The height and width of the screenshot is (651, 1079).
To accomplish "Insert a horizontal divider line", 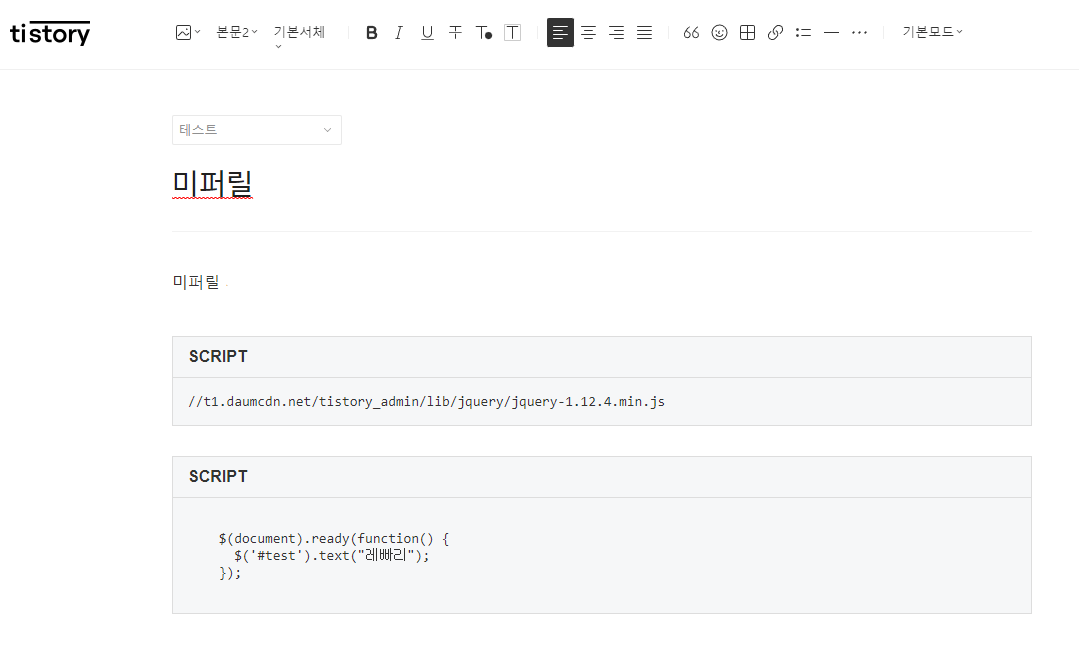I will tap(831, 32).
